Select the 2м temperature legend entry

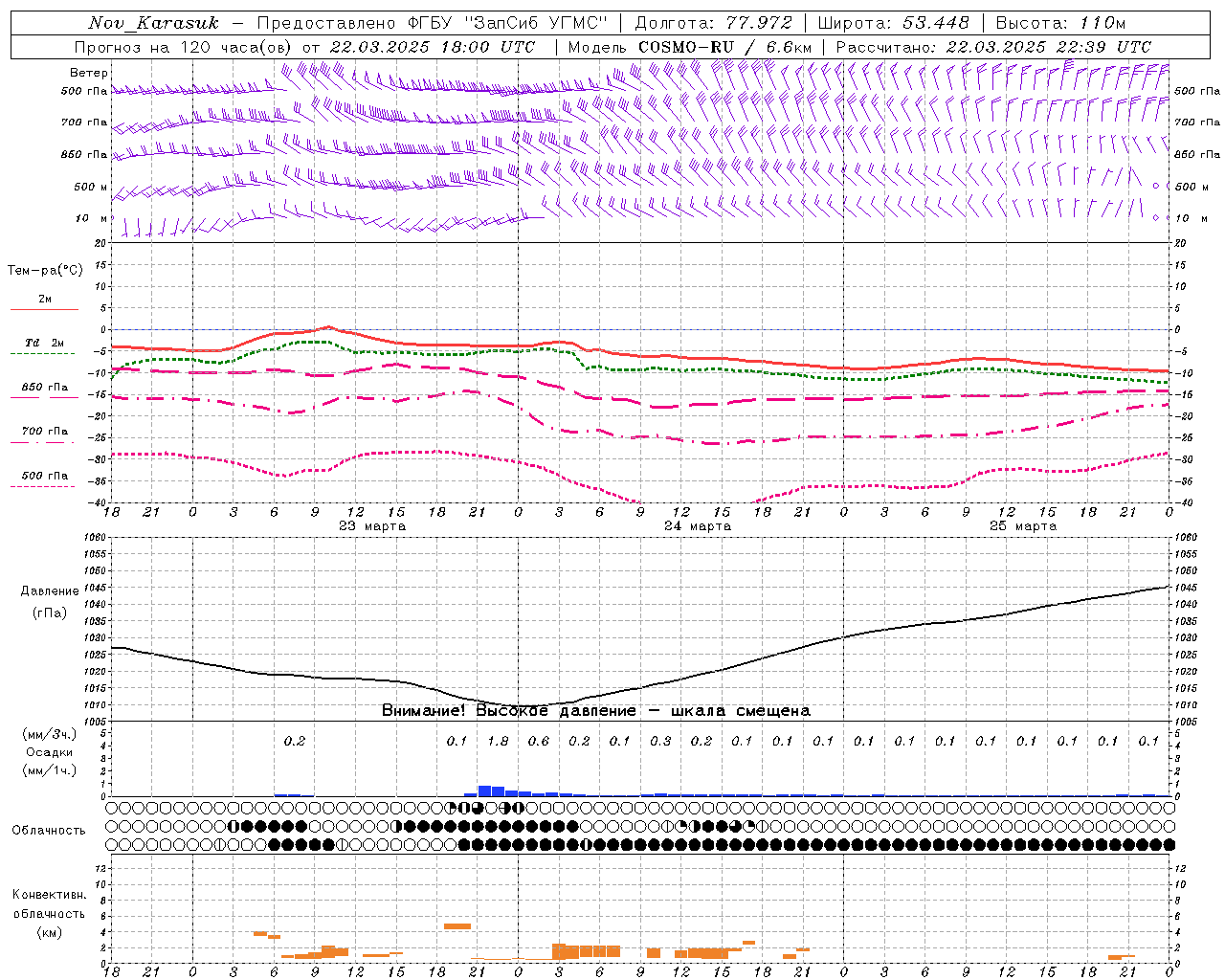[x=45, y=299]
